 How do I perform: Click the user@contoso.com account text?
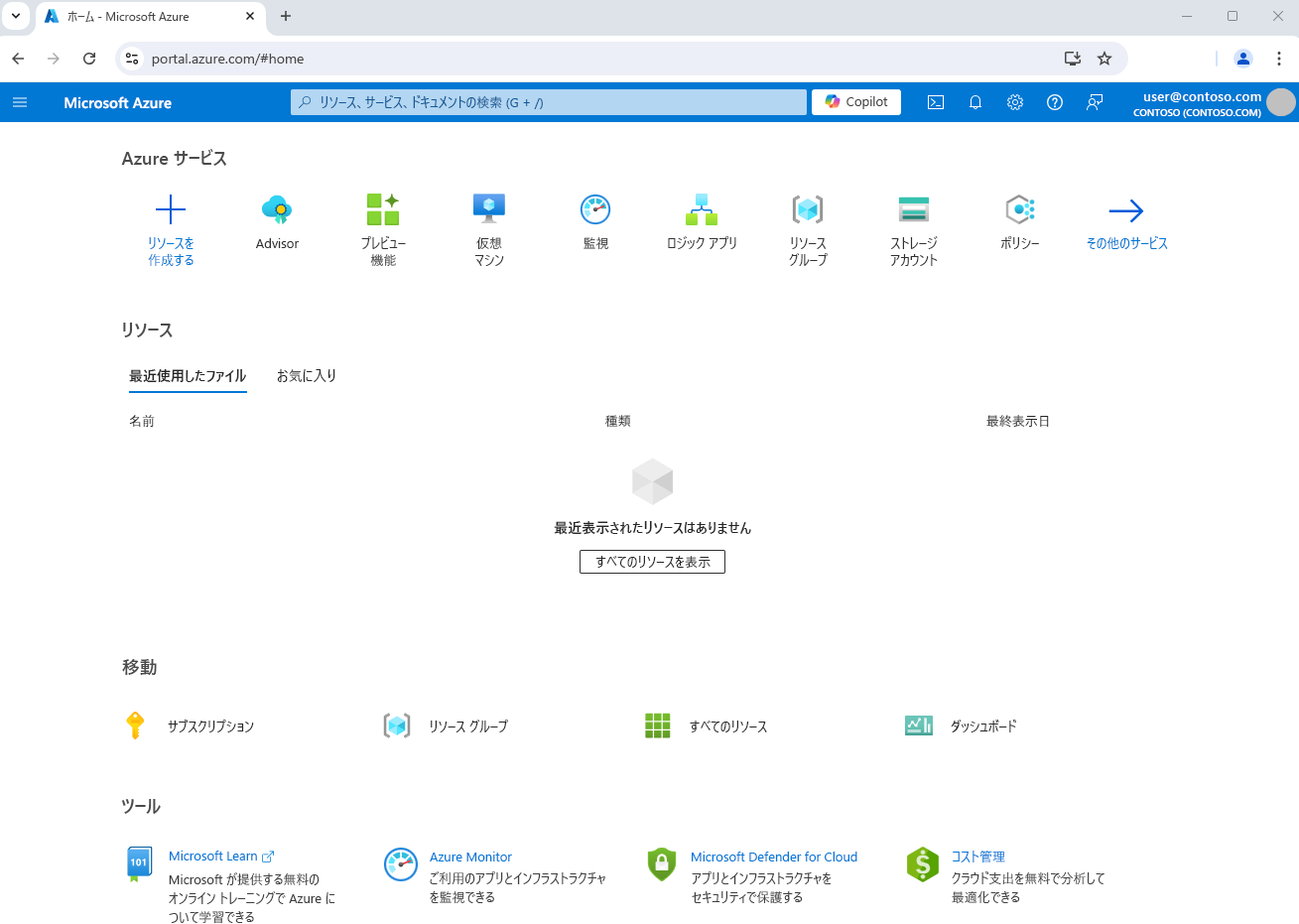pyautogui.click(x=1202, y=96)
